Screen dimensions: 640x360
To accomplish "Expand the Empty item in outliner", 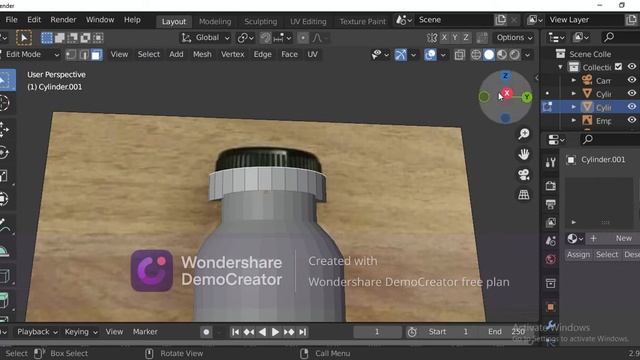I will tap(573, 120).
